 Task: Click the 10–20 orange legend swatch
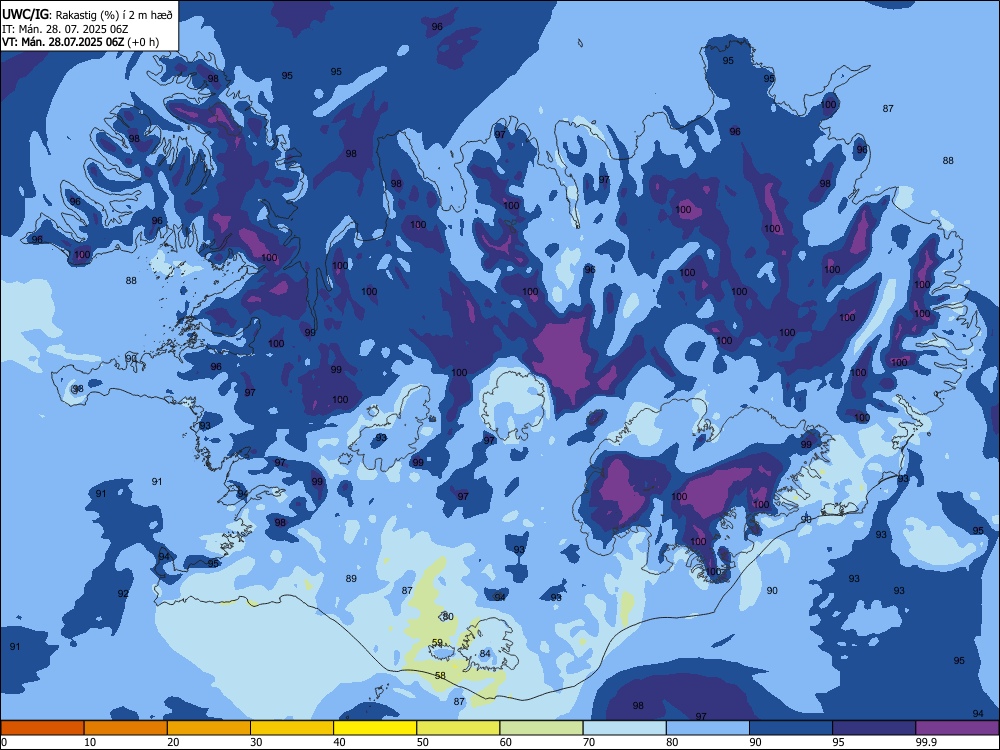pyautogui.click(x=126, y=728)
